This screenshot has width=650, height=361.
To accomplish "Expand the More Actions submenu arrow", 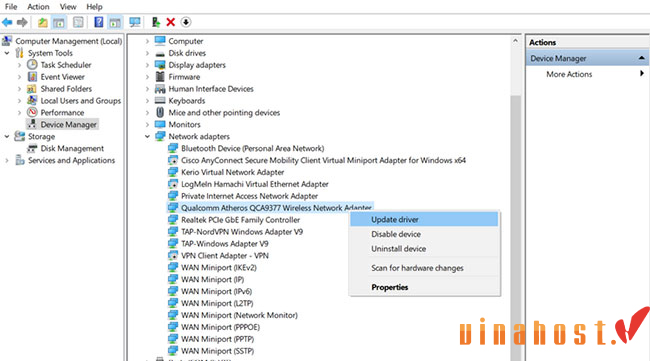I will 642,73.
